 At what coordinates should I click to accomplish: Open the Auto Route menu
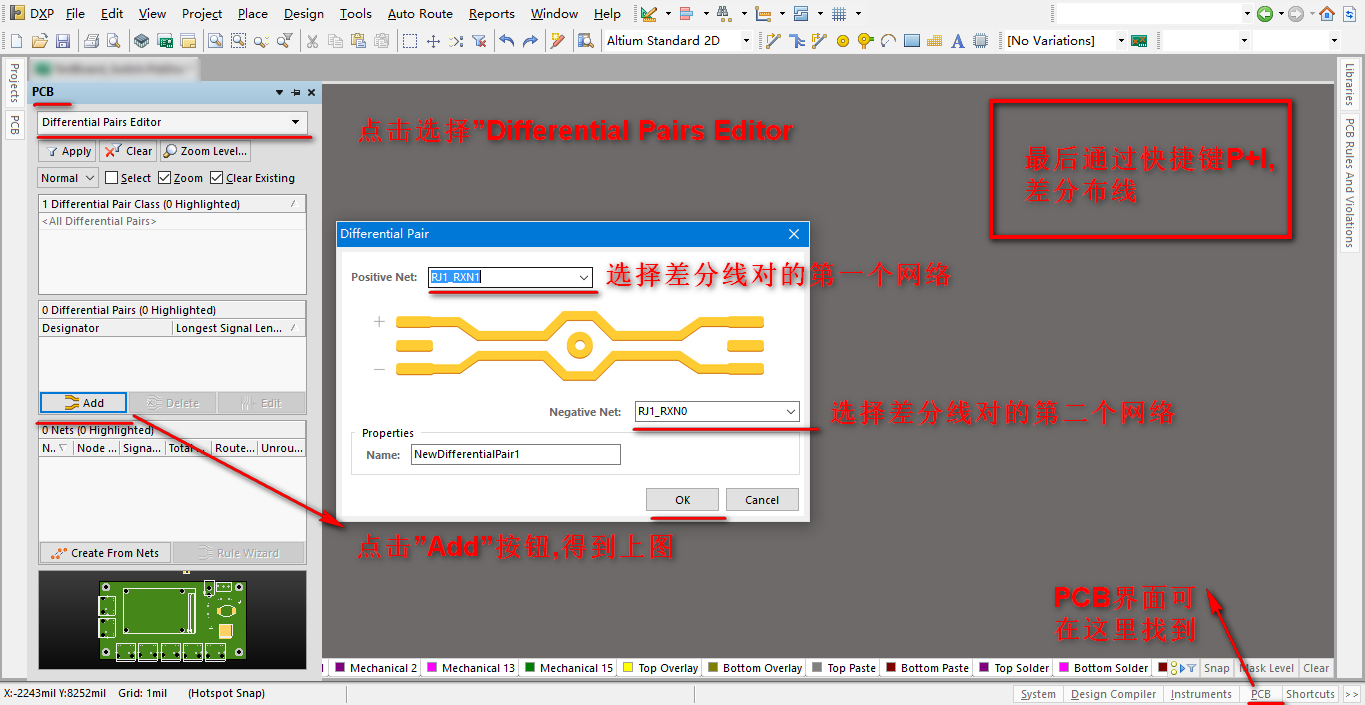(420, 14)
